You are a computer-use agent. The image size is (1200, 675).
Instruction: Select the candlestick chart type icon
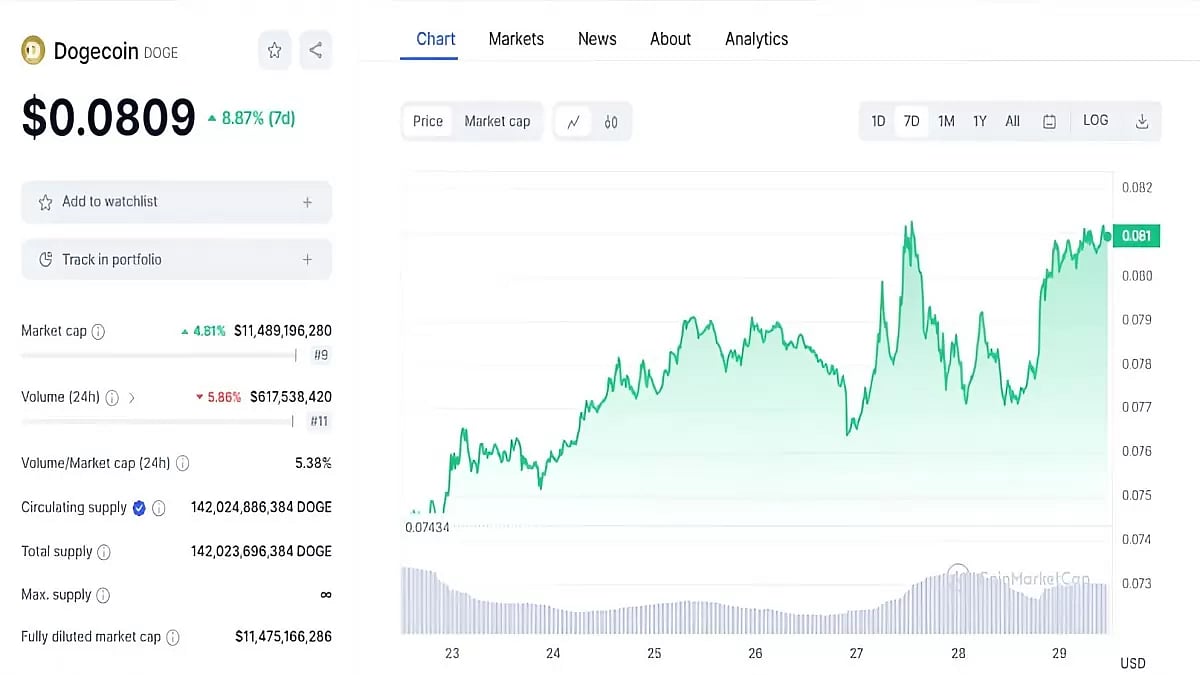610,121
